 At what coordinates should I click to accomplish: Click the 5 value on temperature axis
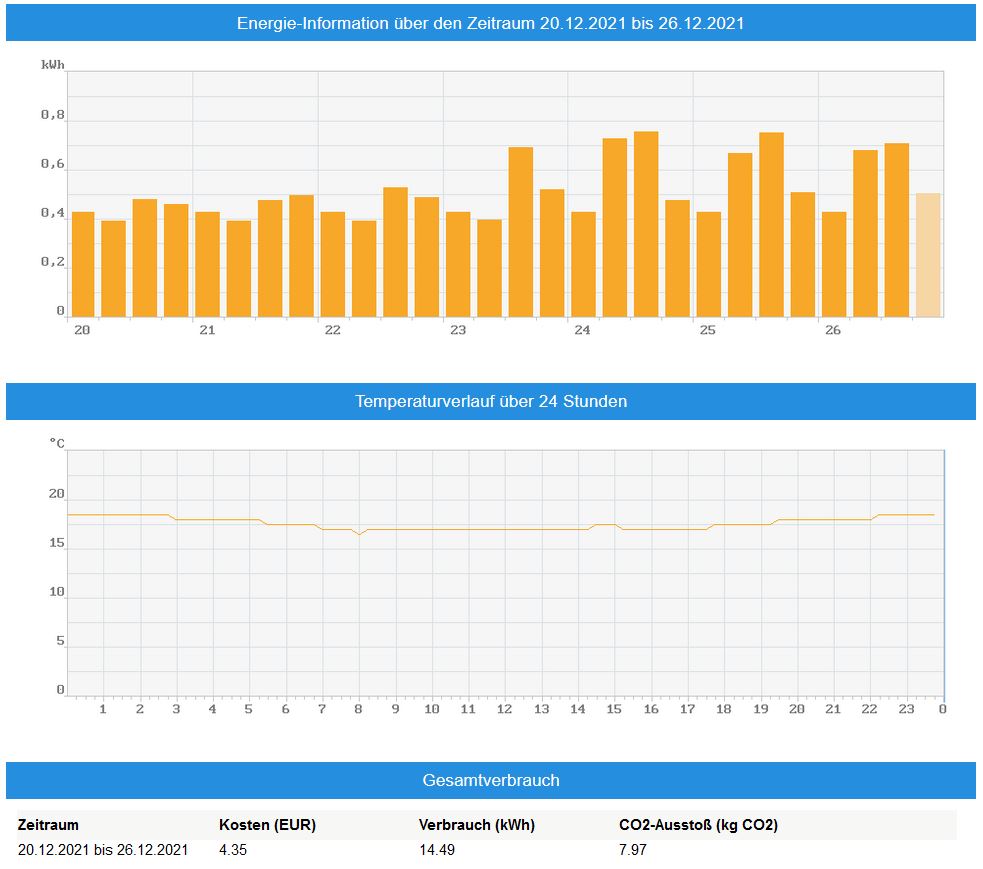pyautogui.click(x=61, y=641)
